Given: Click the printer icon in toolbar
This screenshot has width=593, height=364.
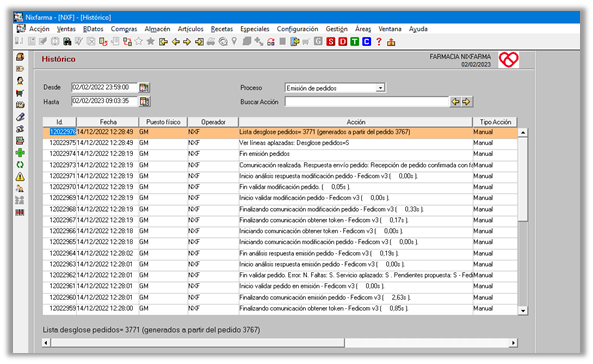Looking at the screenshot, I should coord(211,42).
